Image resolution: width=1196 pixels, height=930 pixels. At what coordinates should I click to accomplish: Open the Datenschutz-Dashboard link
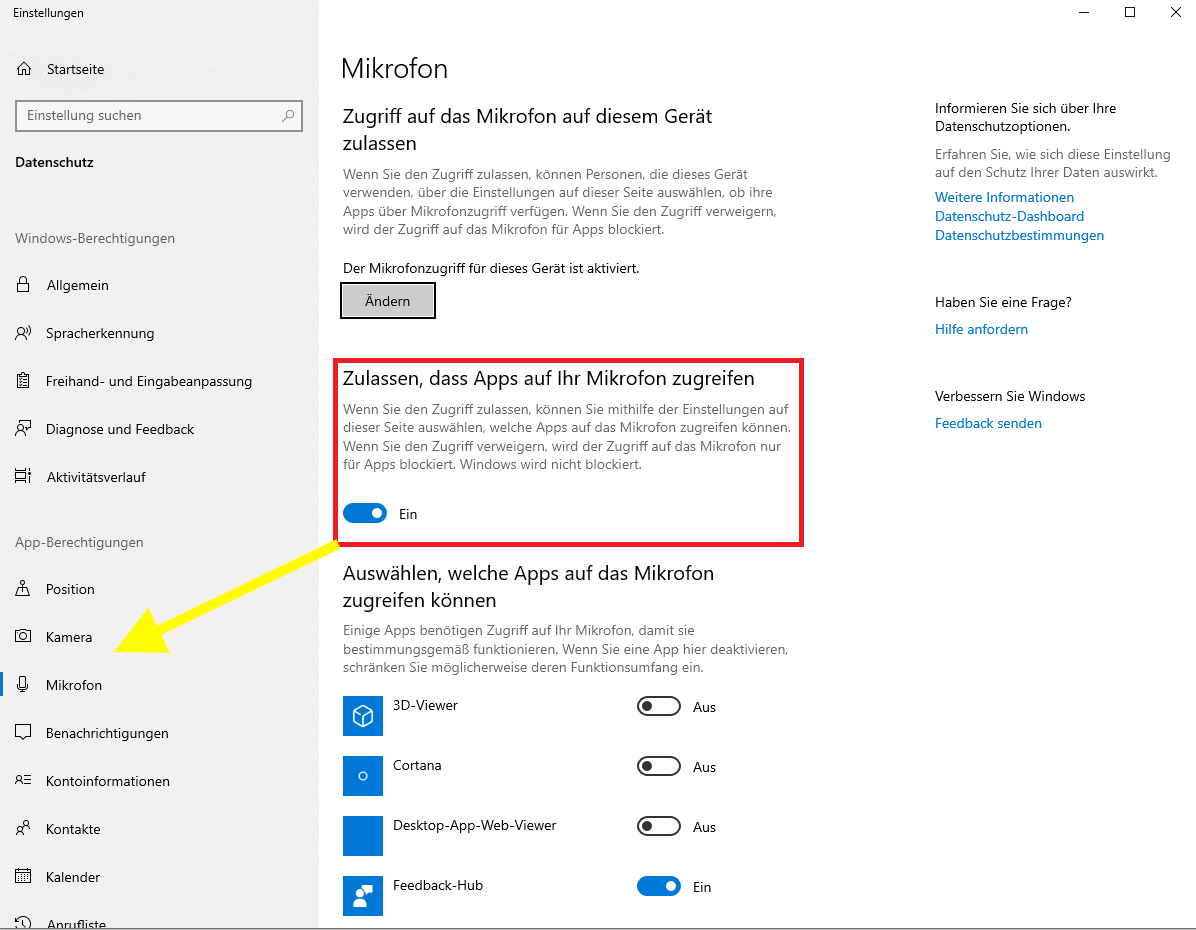pyautogui.click(x=1009, y=216)
